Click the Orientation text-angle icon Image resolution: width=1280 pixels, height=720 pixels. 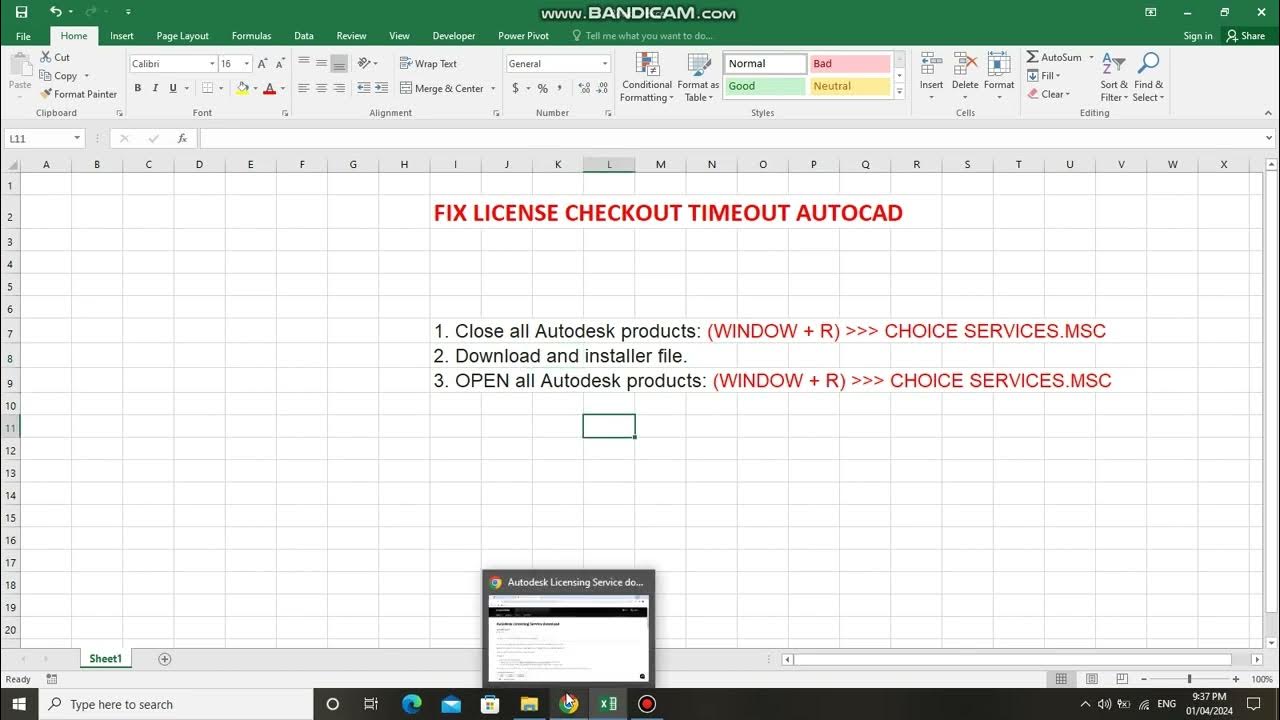click(x=364, y=63)
